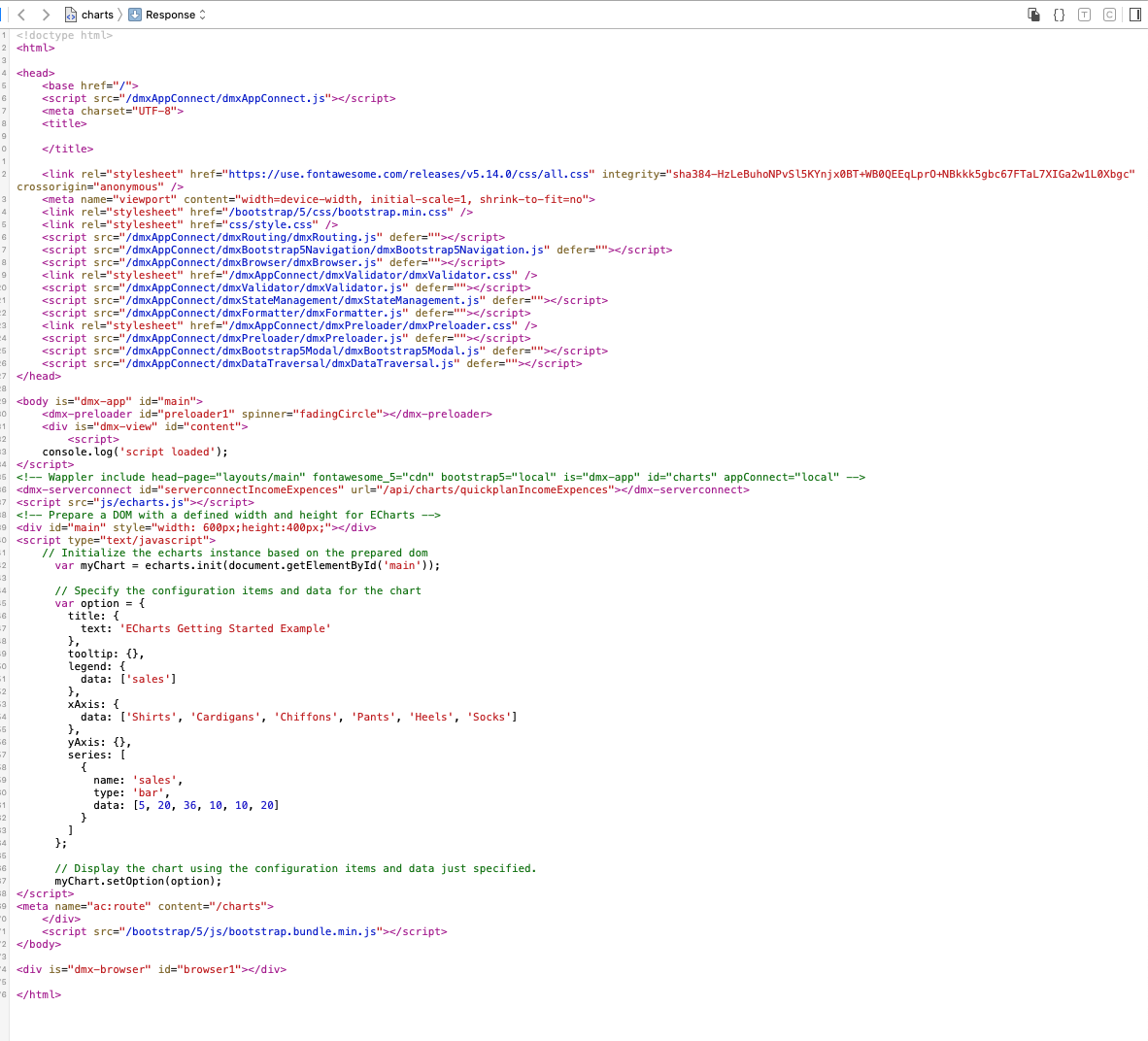This screenshot has height=1041, width=1148.
Task: Click the meta charset UTF-8 line
Action: tap(113, 112)
